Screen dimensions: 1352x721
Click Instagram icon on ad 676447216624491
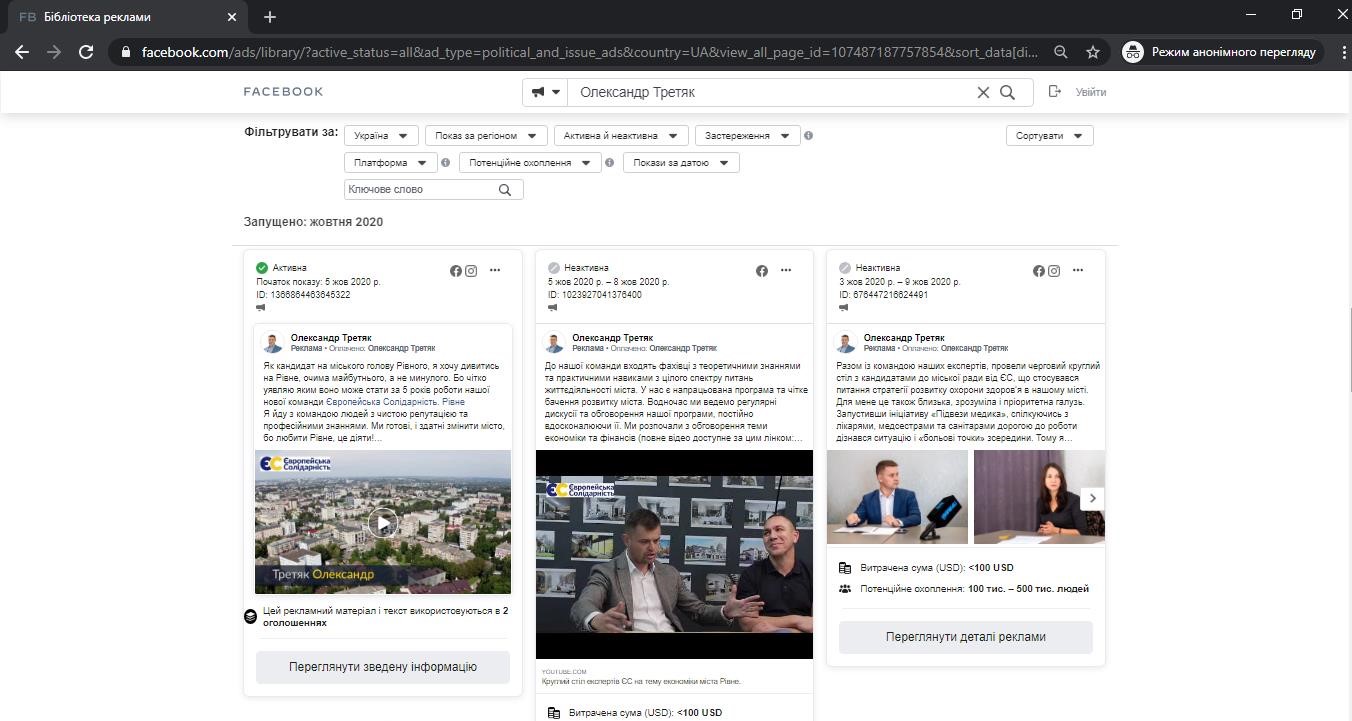1053,271
